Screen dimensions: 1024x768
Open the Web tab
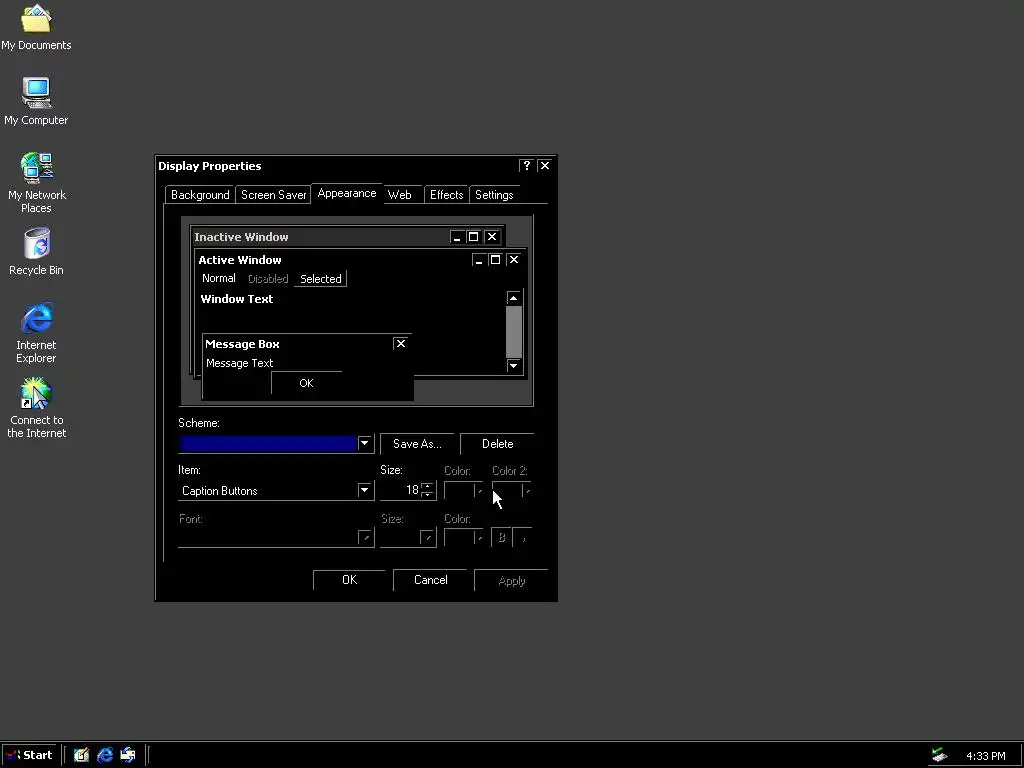400,195
